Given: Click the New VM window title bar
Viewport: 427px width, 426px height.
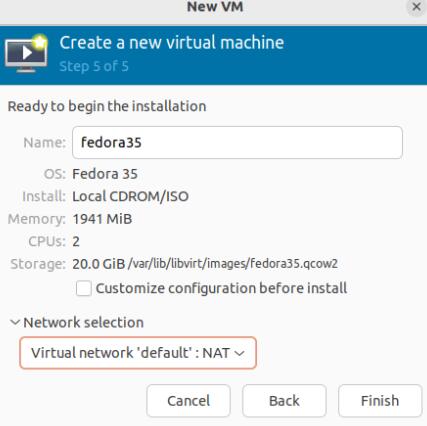Looking at the screenshot, I should click(215, 7).
